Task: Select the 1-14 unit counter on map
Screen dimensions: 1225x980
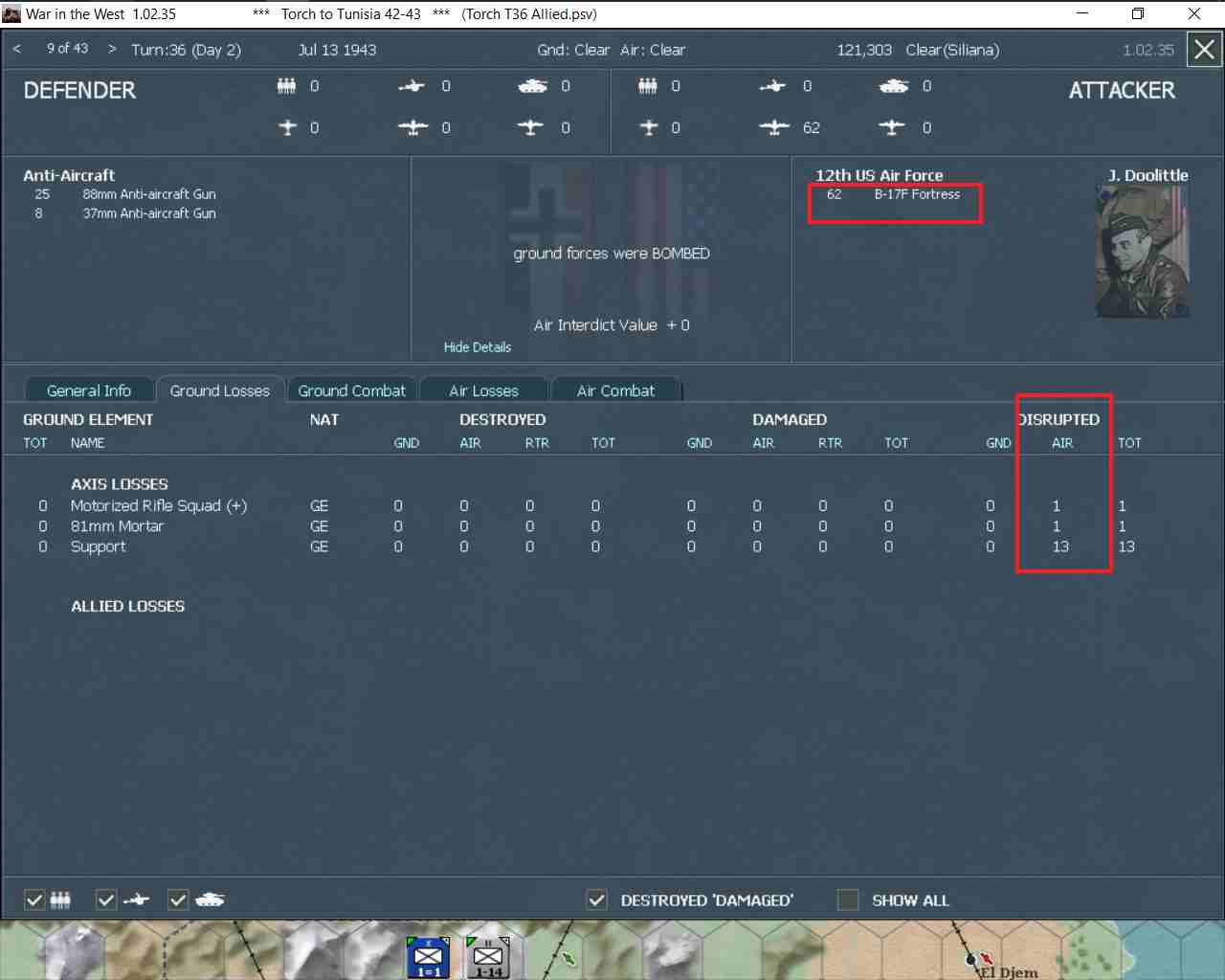Action: [488, 957]
